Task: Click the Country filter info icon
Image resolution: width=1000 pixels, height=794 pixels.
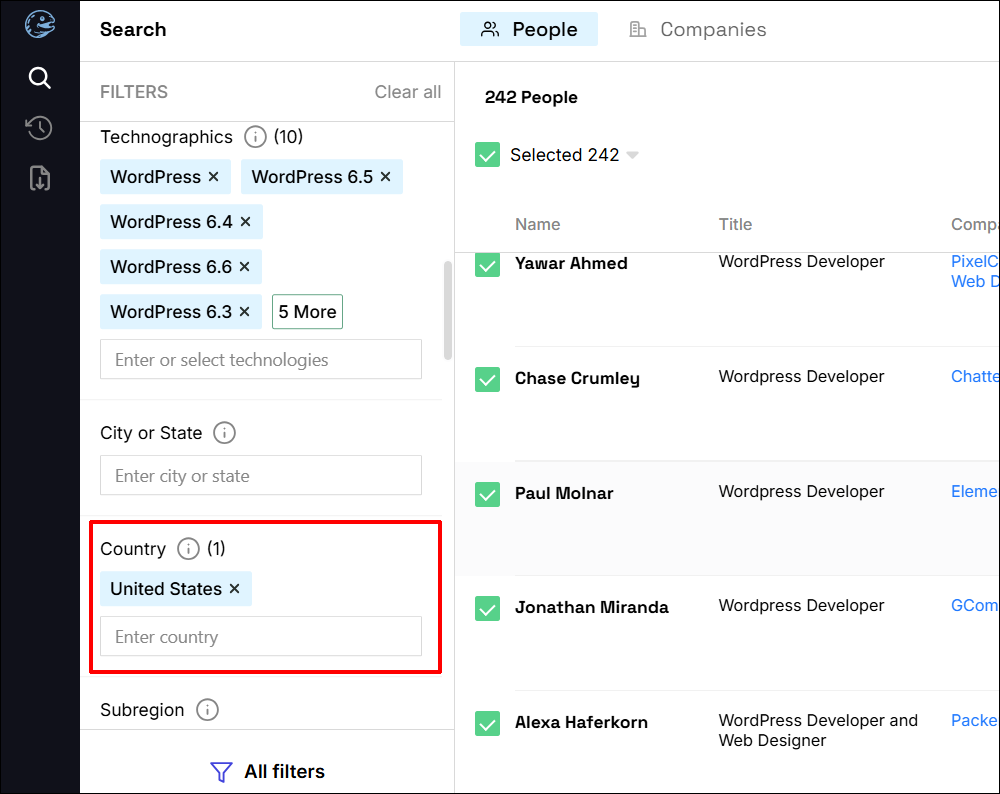Action: click(188, 548)
